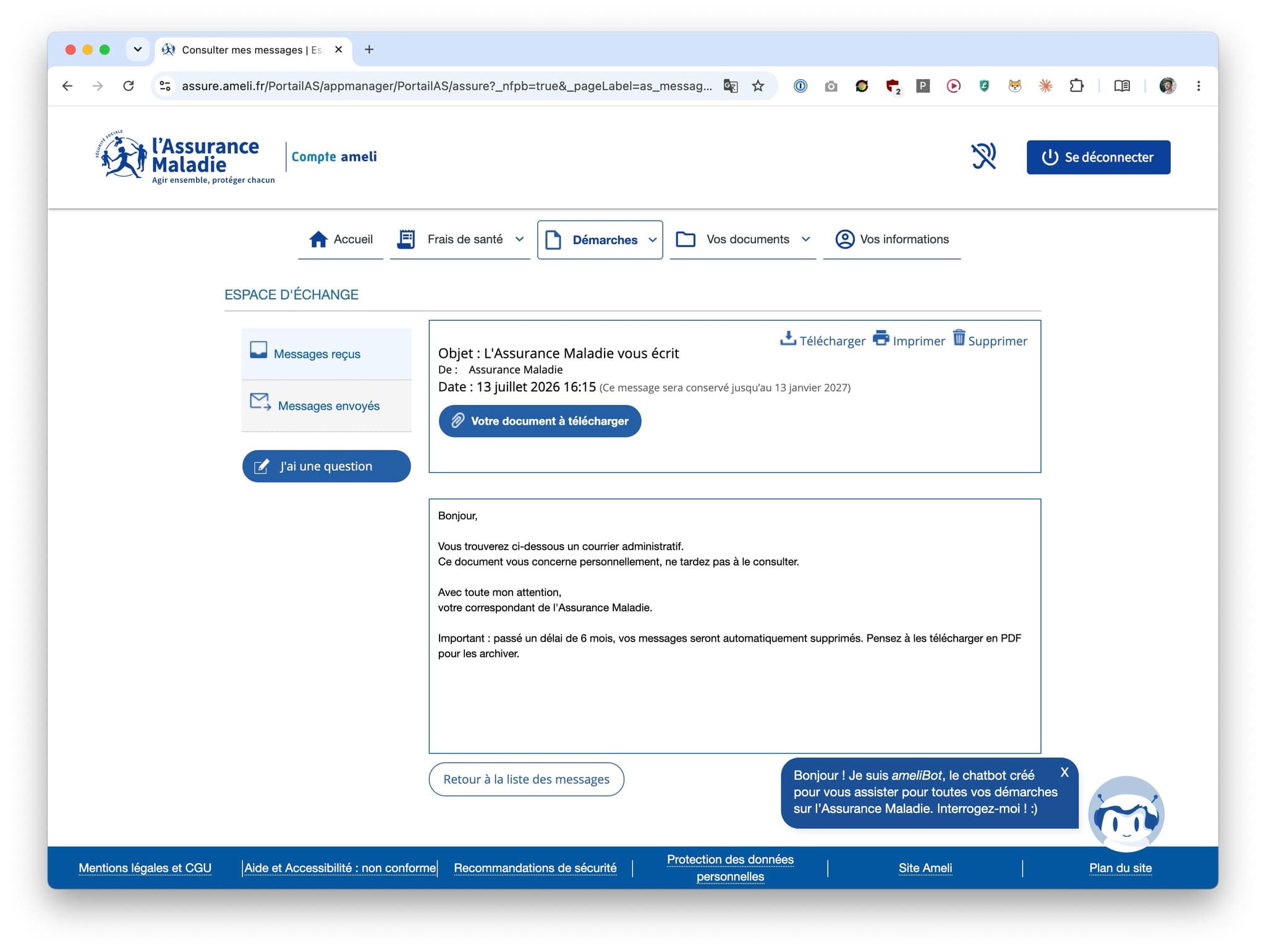Expand the Démarches chevron arrow
Screen dimensions: 1266x952
pyautogui.click(x=652, y=240)
